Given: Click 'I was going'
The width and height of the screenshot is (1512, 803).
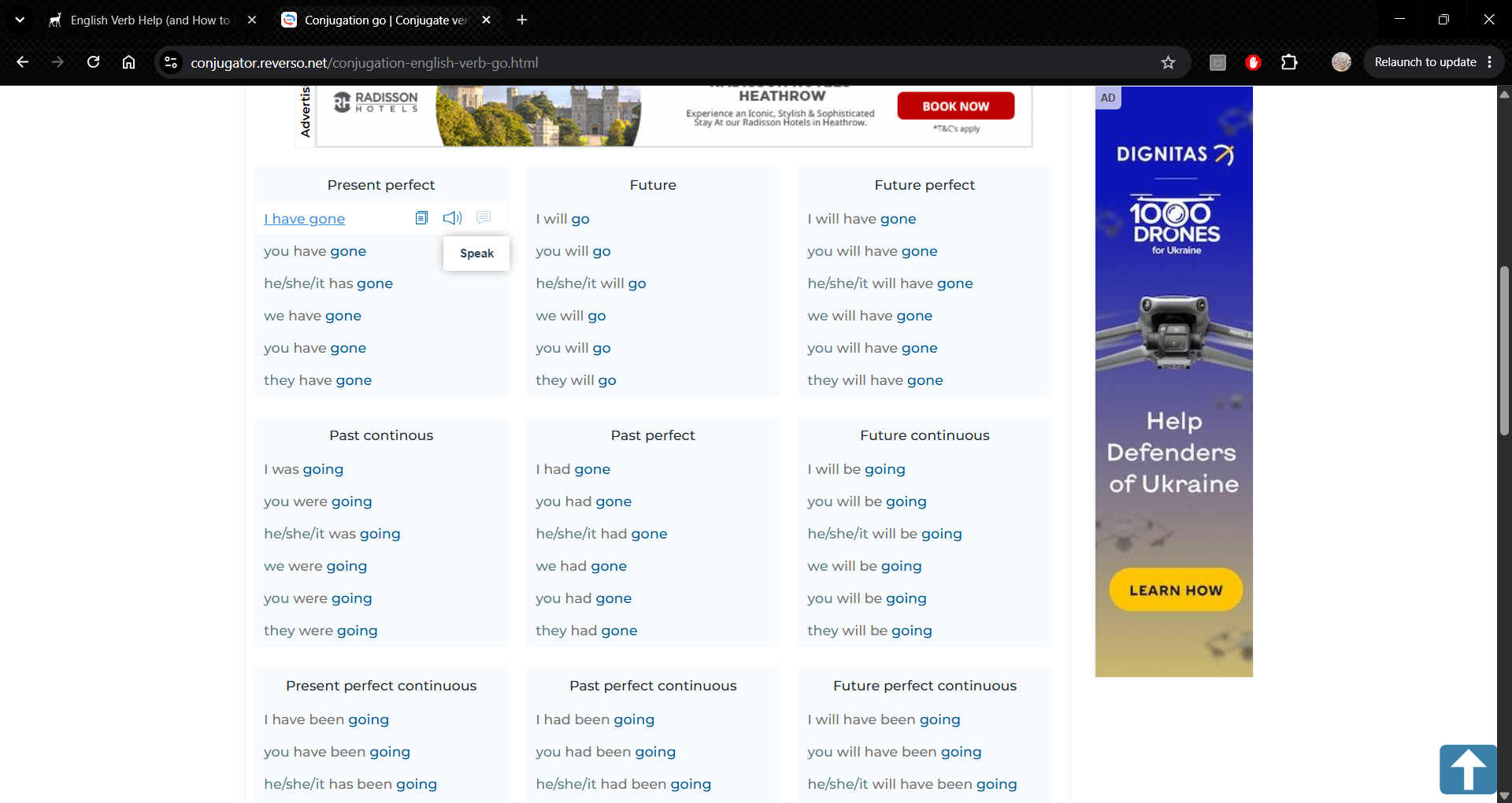Looking at the screenshot, I should point(303,469).
